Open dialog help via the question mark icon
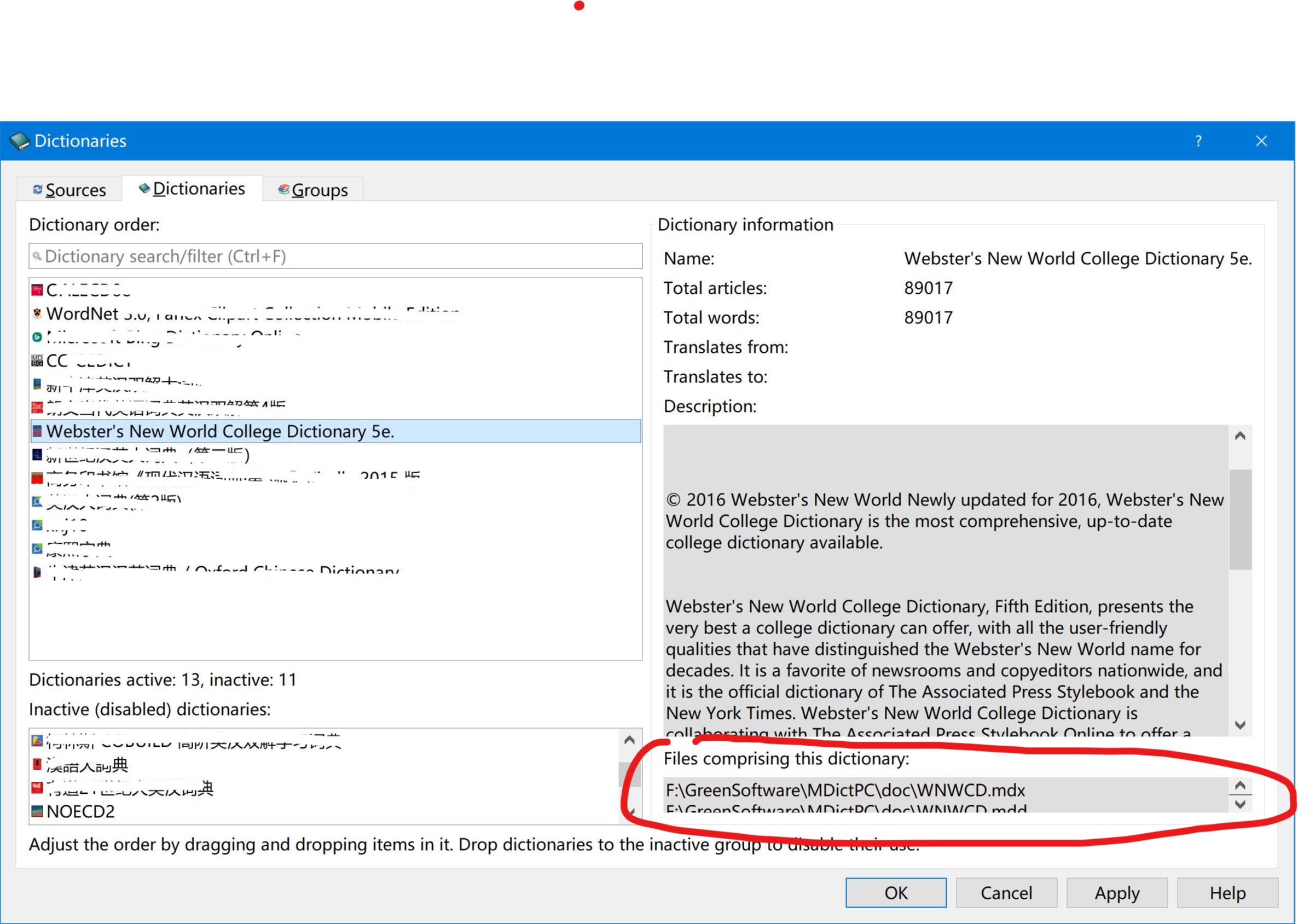Screen dimensions: 1298x924 tap(1198, 141)
